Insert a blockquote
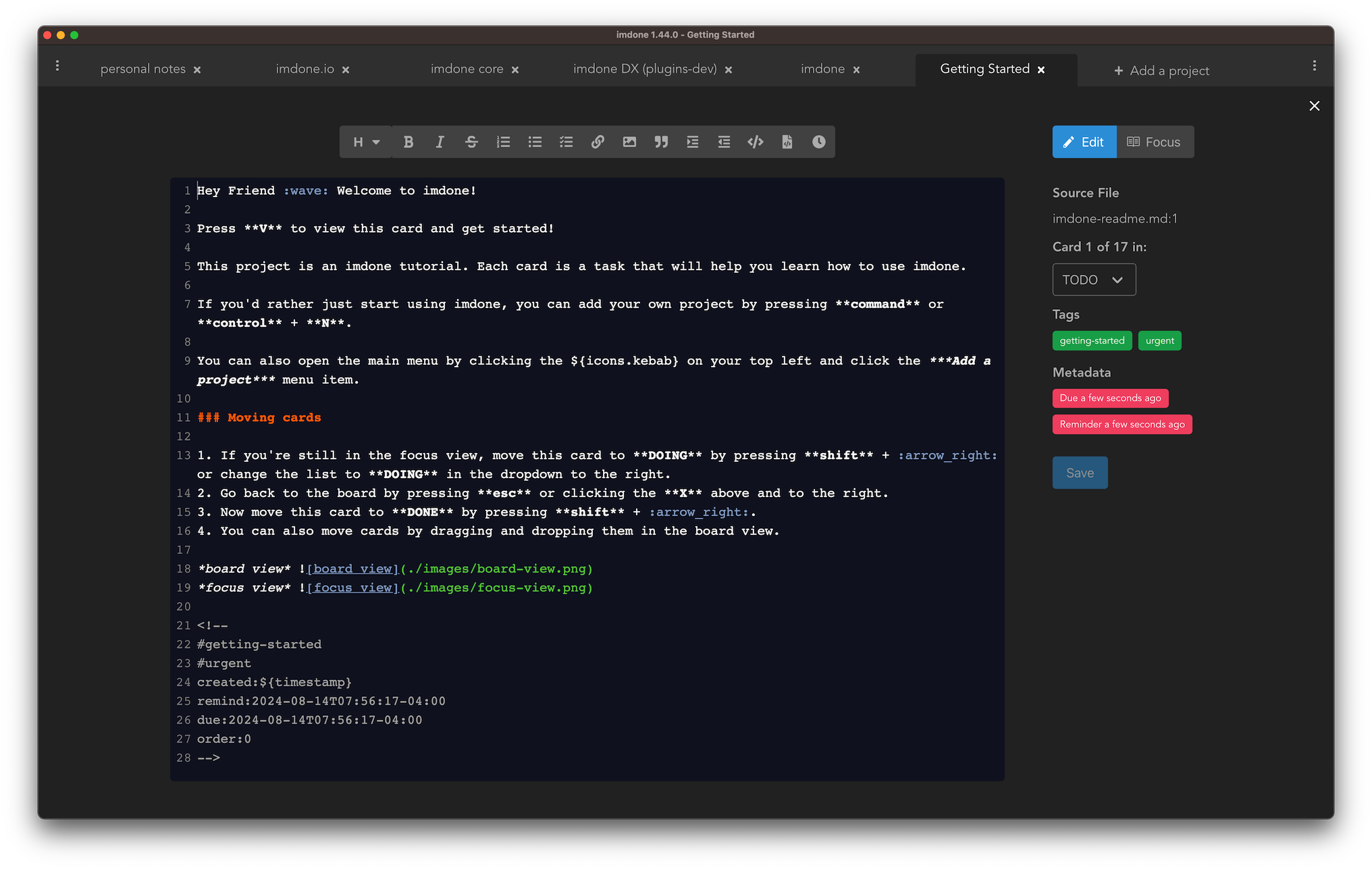Image resolution: width=1372 pixels, height=869 pixels. click(x=661, y=142)
